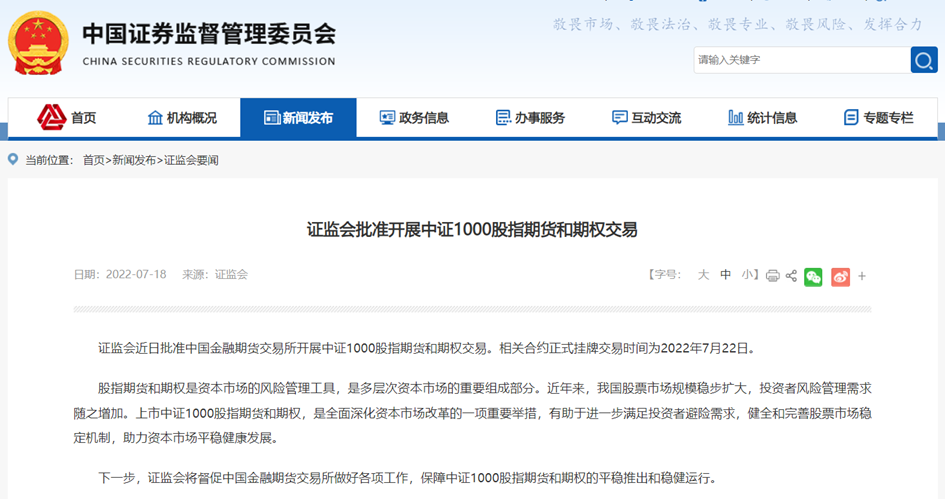Image resolution: width=945 pixels, height=499 pixels.
Task: Set font size to medium (中)
Action: pos(726,275)
